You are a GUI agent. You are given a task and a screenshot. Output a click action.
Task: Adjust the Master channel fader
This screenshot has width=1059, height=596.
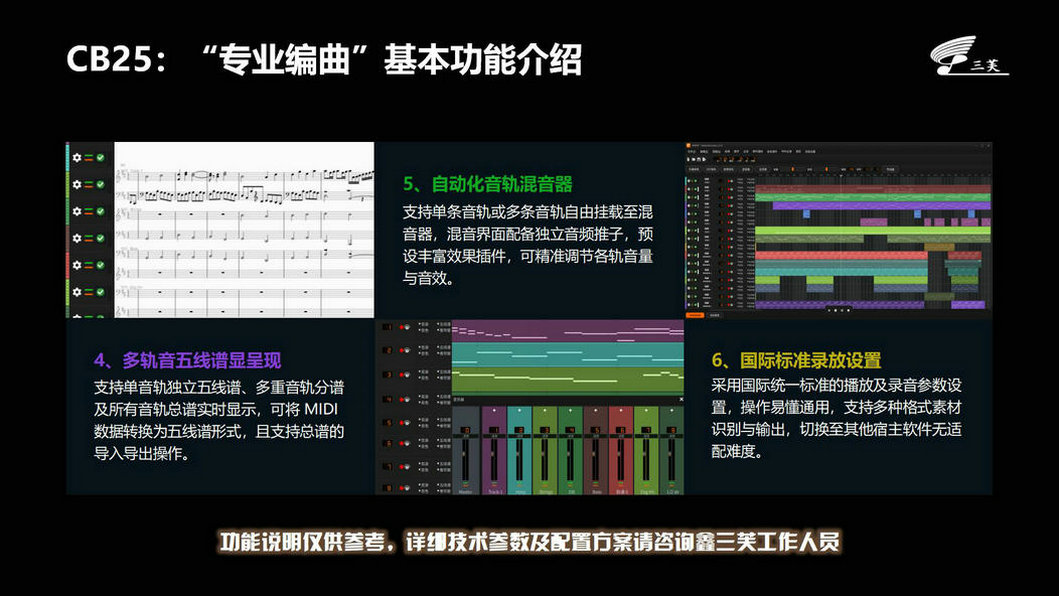(x=465, y=460)
